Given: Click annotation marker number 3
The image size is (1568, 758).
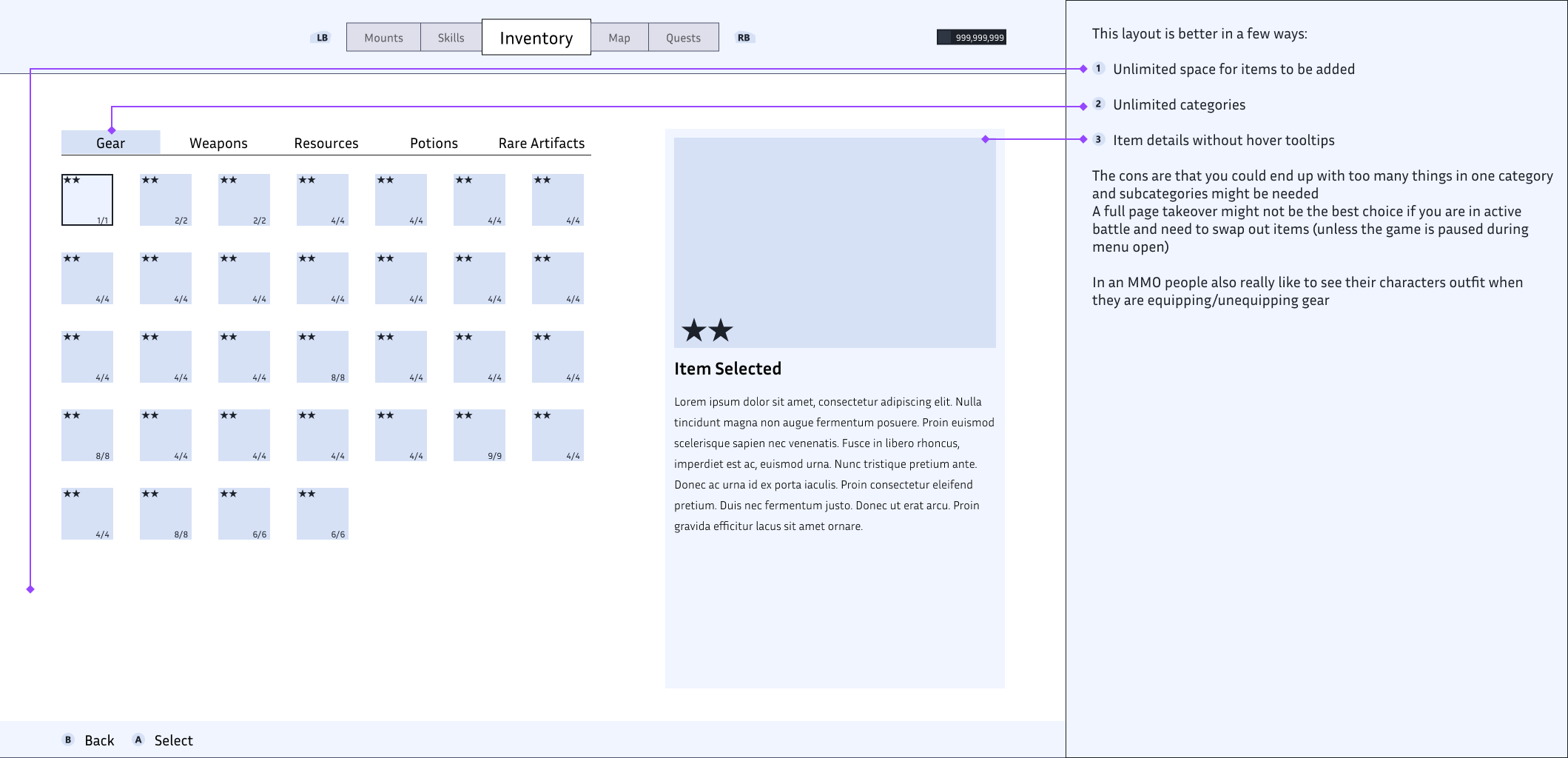Looking at the screenshot, I should click(x=1098, y=140).
